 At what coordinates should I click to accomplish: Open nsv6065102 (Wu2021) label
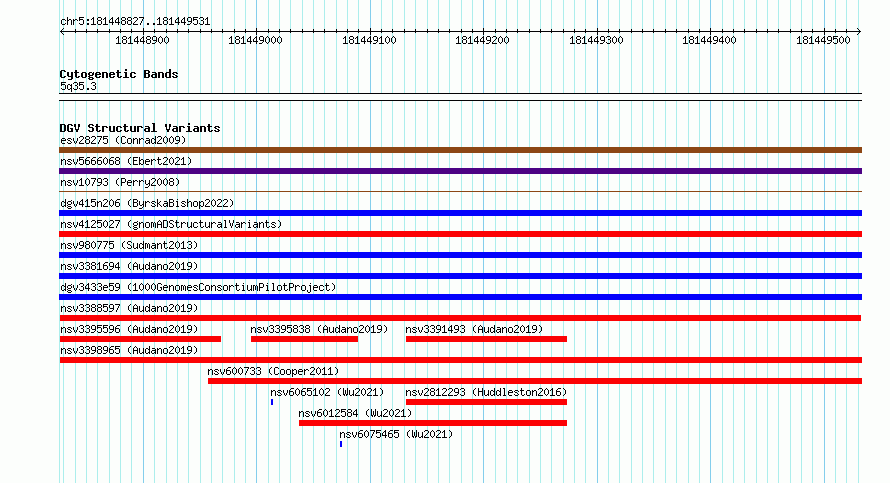pos(327,392)
